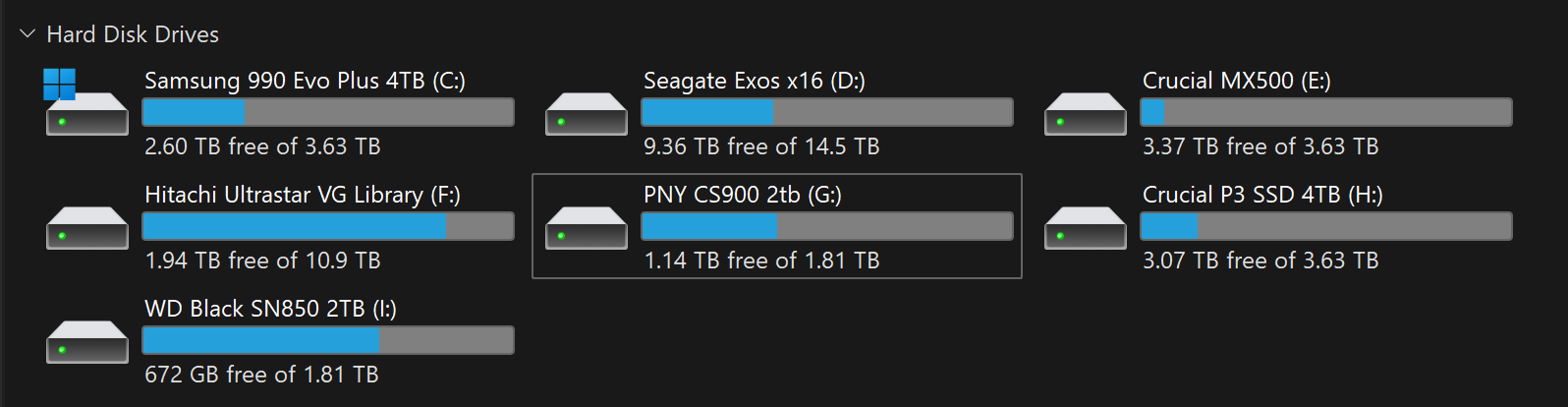
Task: Collapse the Hard Disk Drives section chevron
Action: click(x=27, y=33)
